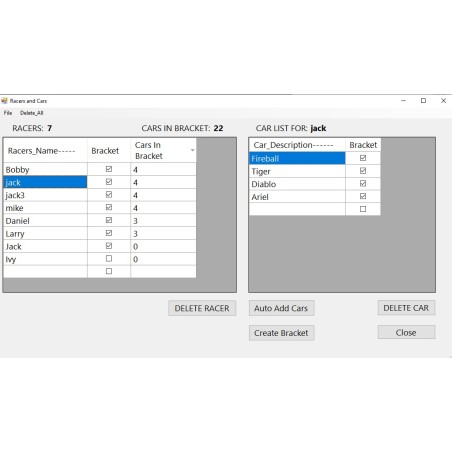The width and height of the screenshot is (452, 452).
Task: Select the Diablo car row
Action: pyautogui.click(x=297, y=184)
